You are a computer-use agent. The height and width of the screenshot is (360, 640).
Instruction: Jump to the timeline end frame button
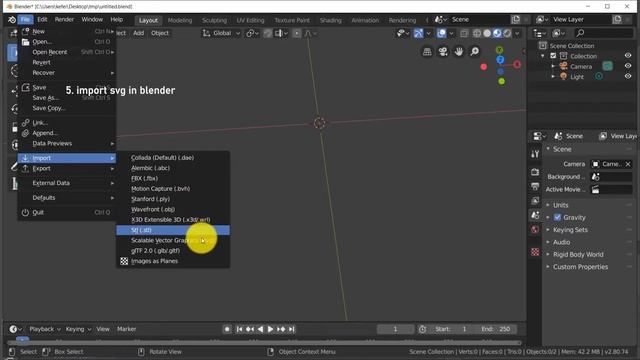(291, 329)
